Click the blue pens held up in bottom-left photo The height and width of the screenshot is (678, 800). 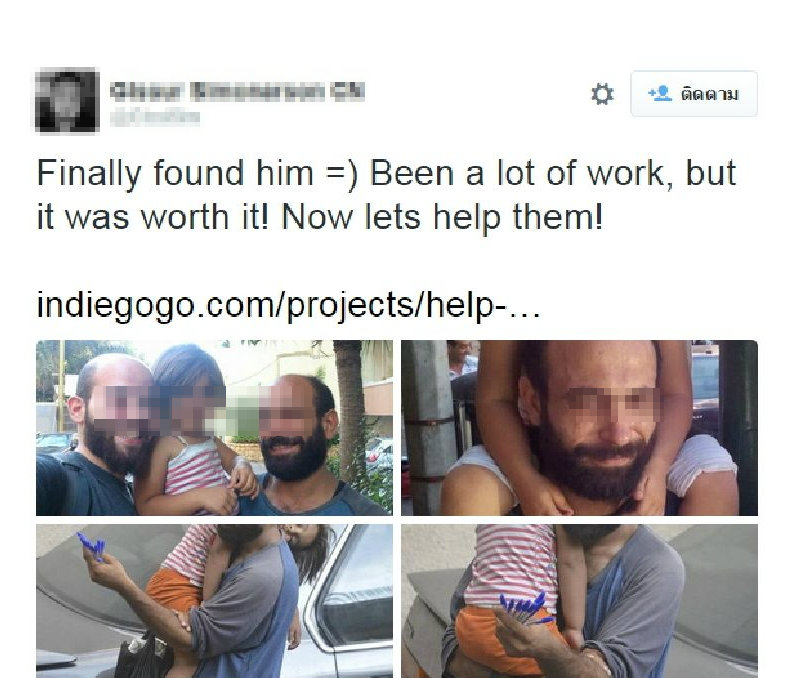(92, 546)
